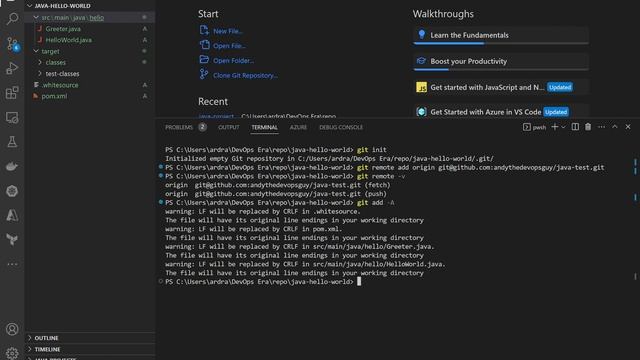640x360 pixels.
Task: Switch to the DEBUG CONSOLE tab
Action: tap(341, 127)
